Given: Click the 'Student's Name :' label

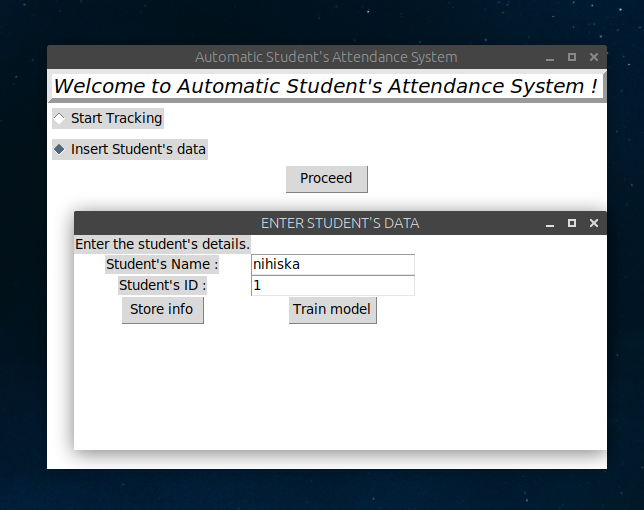Looking at the screenshot, I should [162, 264].
